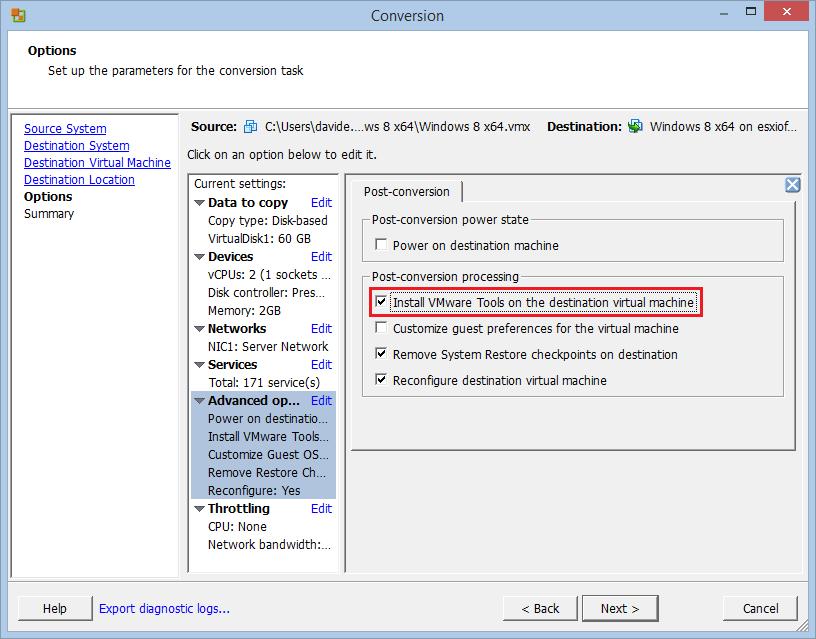Enable "Power on destination machine"
816x639 pixels.
[381, 244]
